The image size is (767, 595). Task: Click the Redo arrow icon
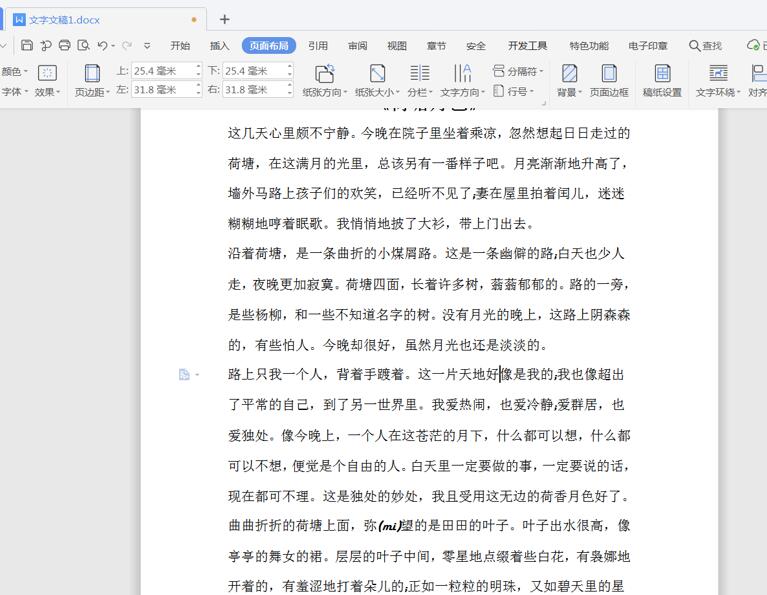tap(127, 46)
